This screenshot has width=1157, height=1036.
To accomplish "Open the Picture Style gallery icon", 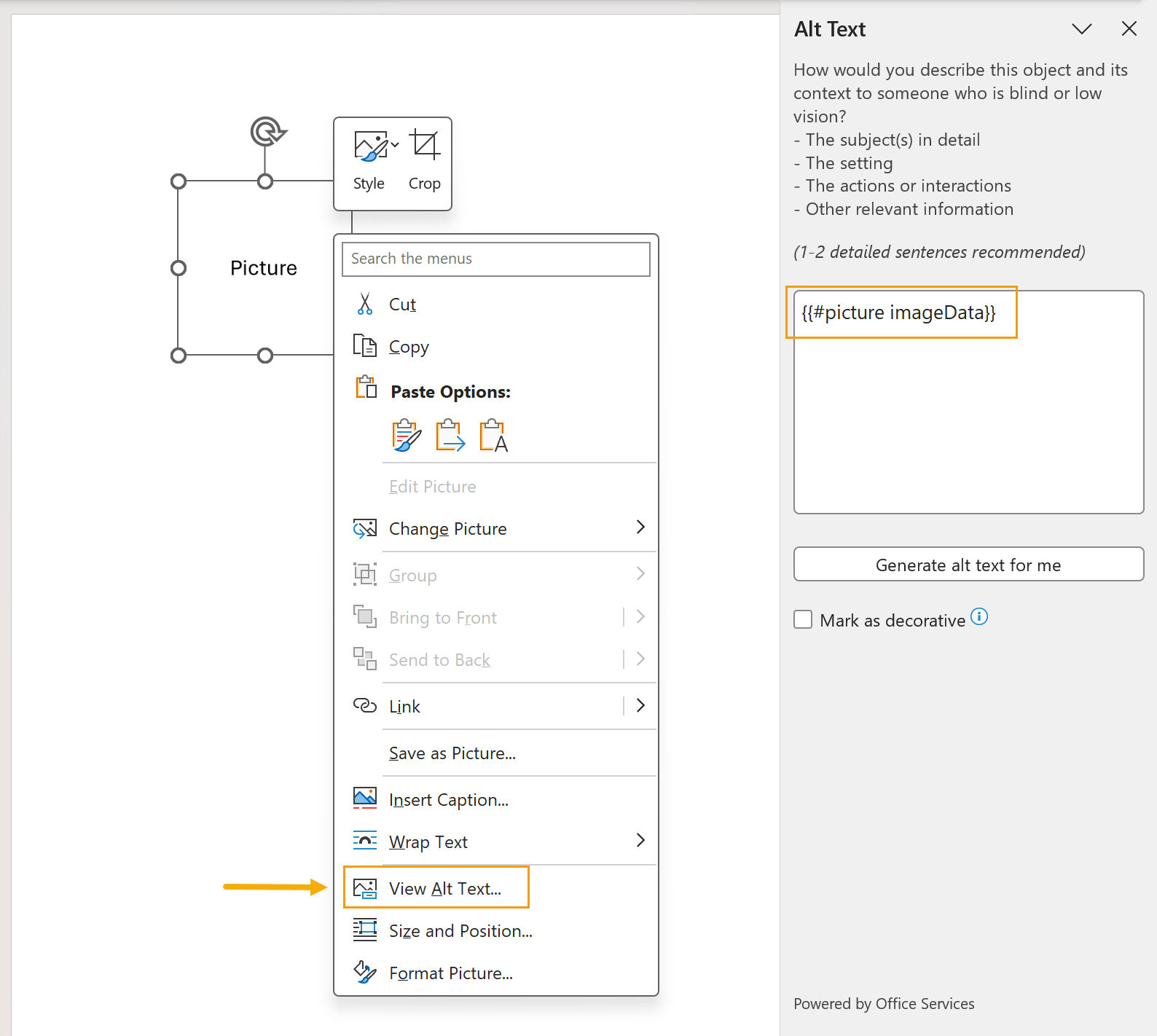I will click(371, 146).
